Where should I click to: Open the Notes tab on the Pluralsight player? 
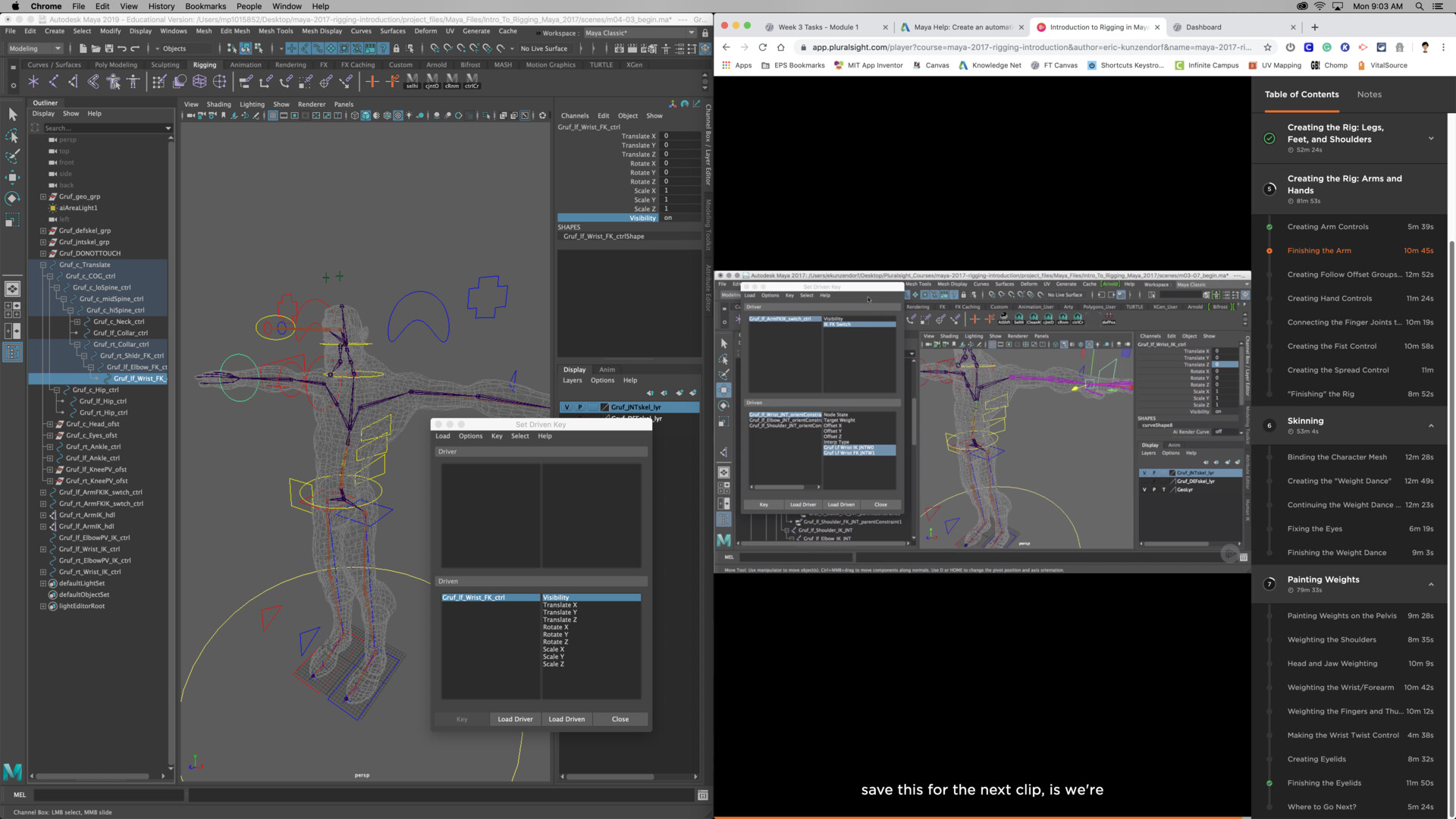click(x=1369, y=94)
